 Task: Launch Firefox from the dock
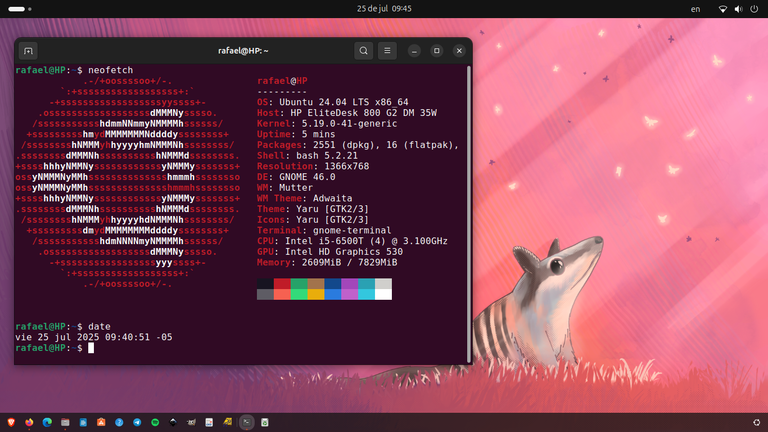point(29,422)
